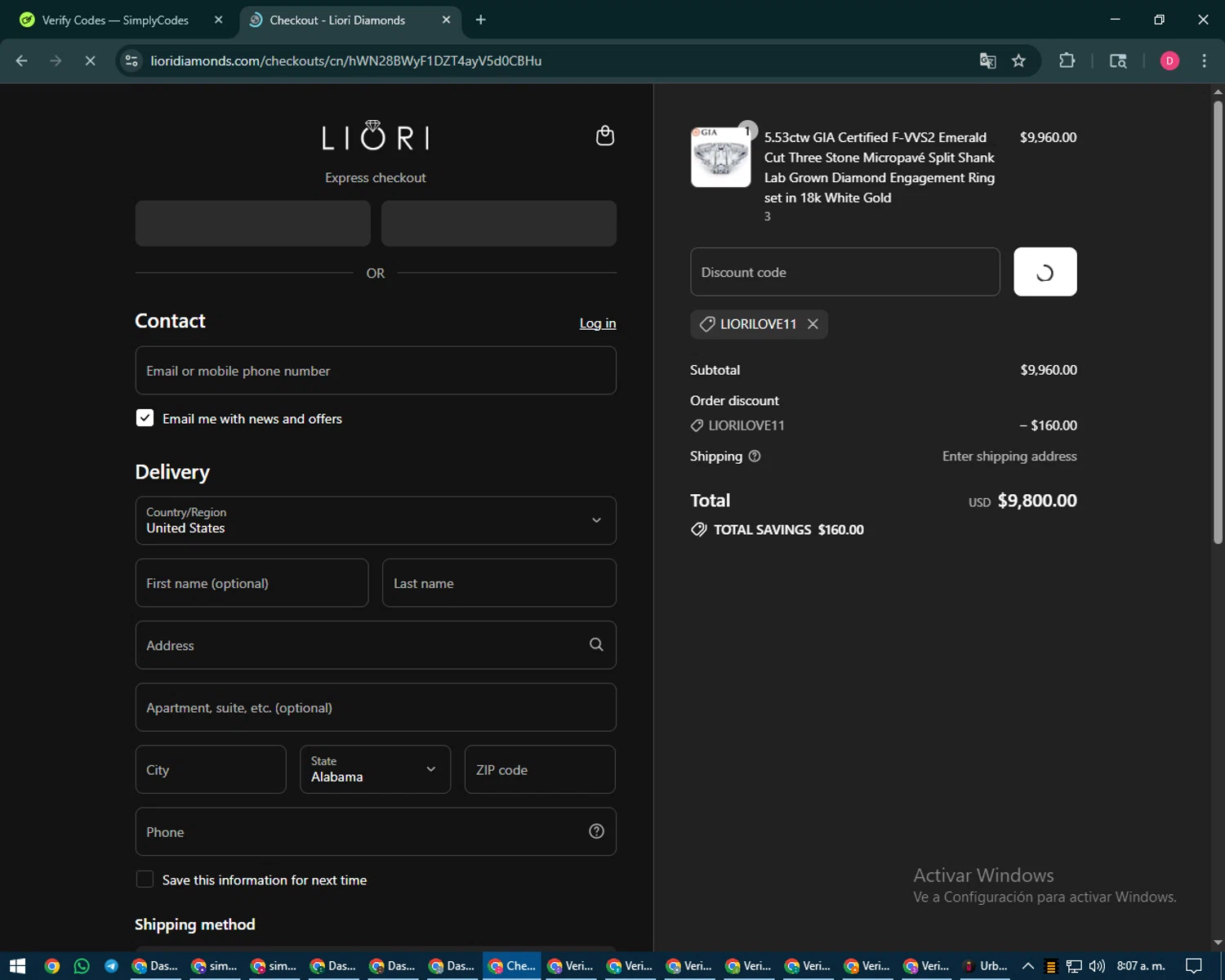Click the Enter shipping address text
This screenshot has width=1225, height=980.
pyautogui.click(x=1009, y=457)
